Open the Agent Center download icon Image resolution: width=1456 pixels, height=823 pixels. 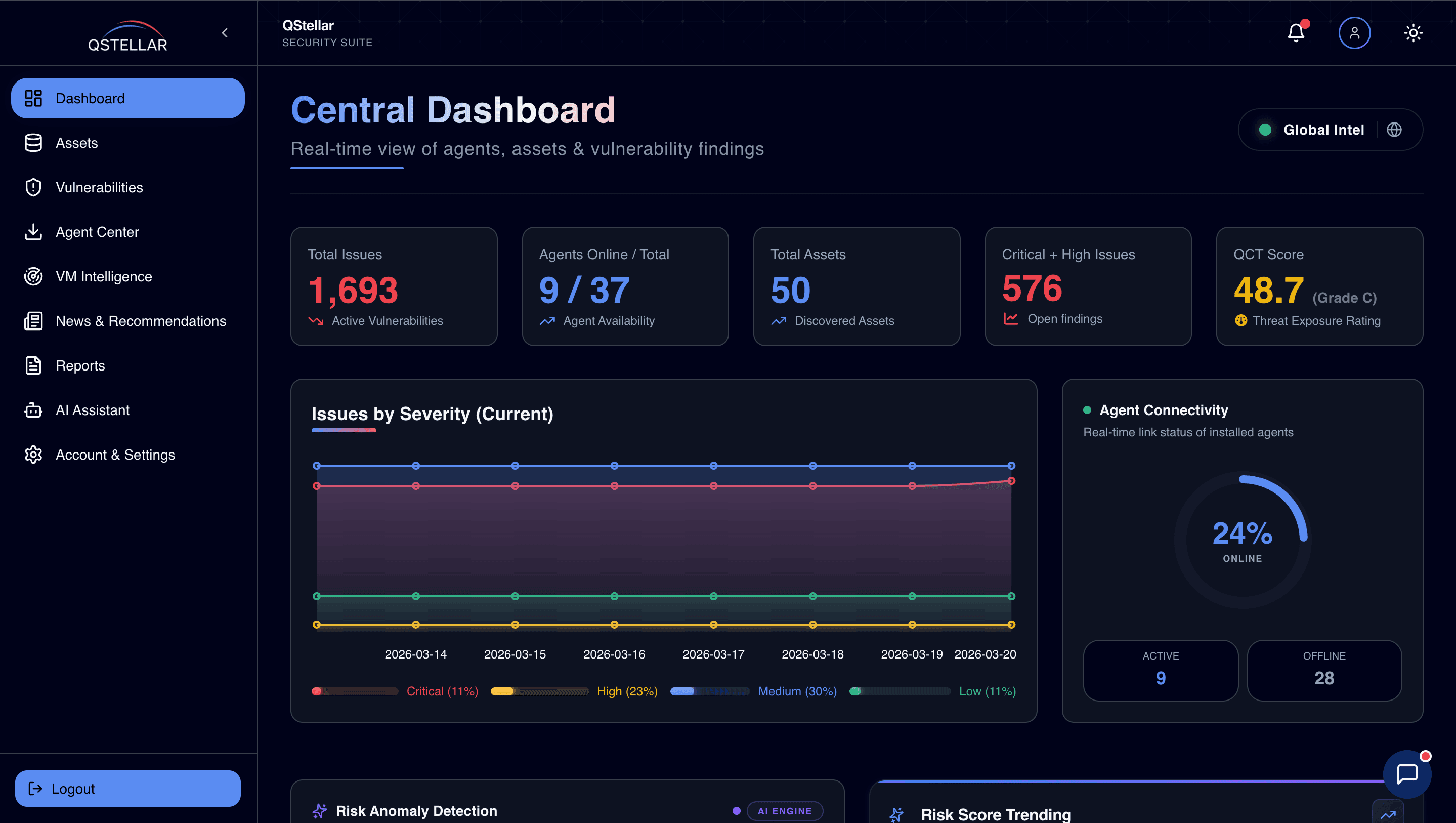33,232
